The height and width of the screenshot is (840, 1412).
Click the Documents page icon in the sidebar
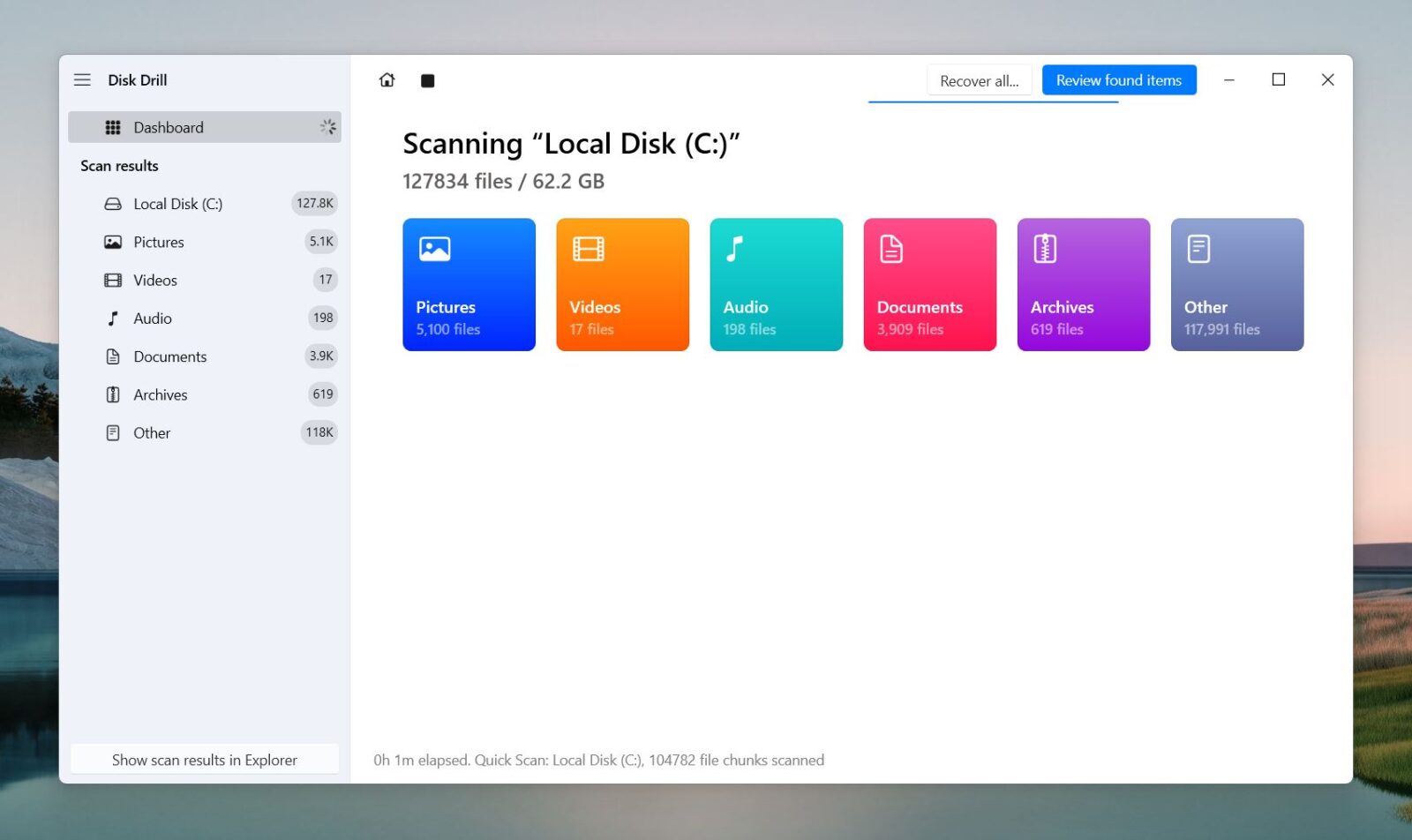click(x=111, y=356)
